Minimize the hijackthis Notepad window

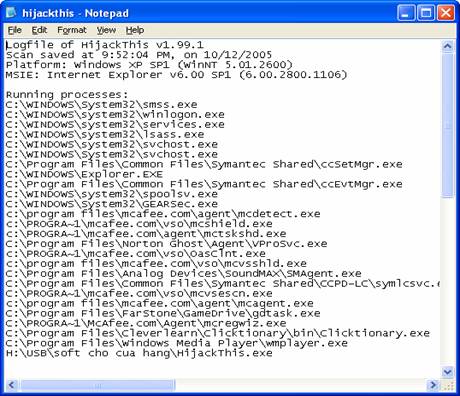406,13
